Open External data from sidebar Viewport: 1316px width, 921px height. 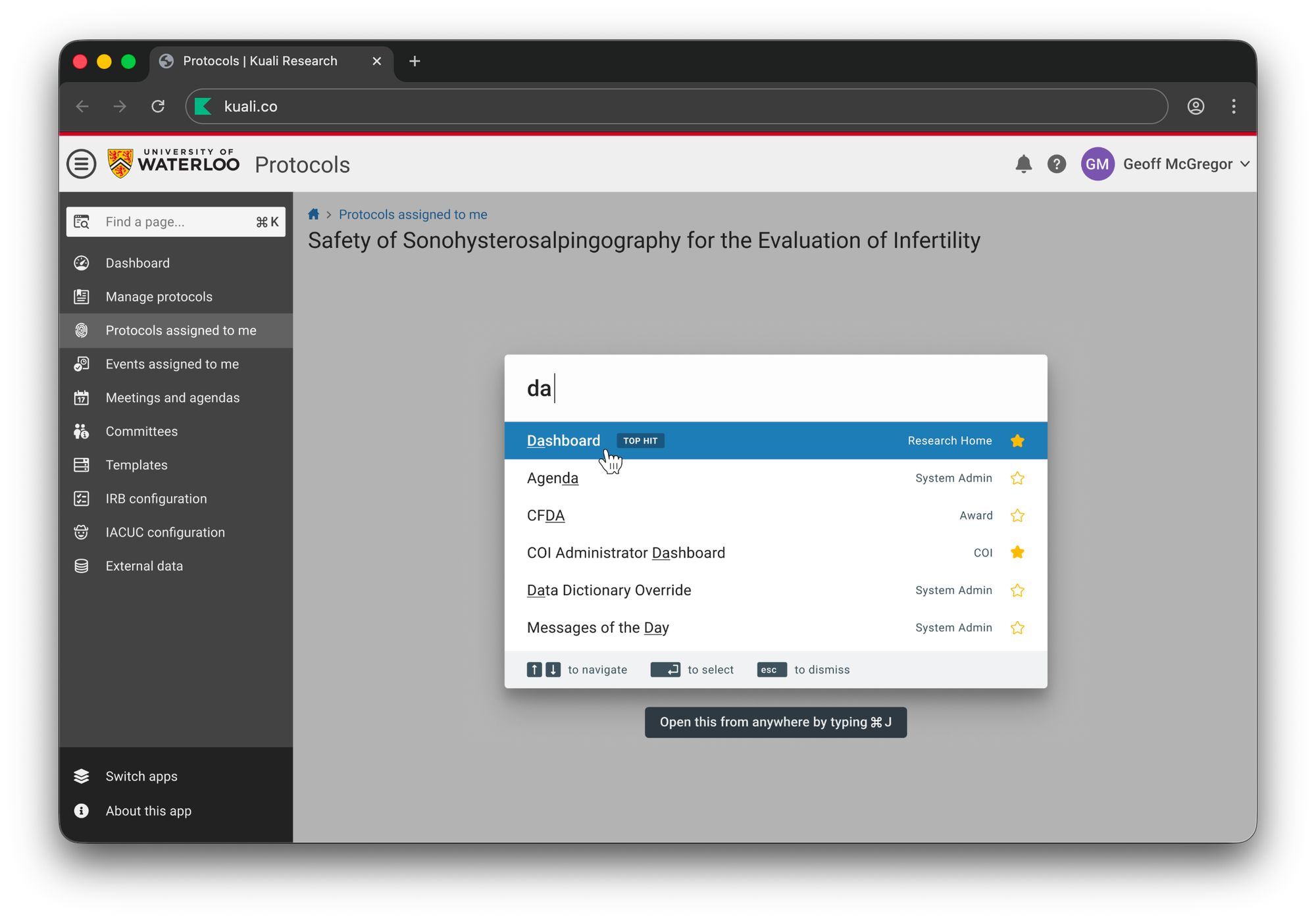[144, 566]
